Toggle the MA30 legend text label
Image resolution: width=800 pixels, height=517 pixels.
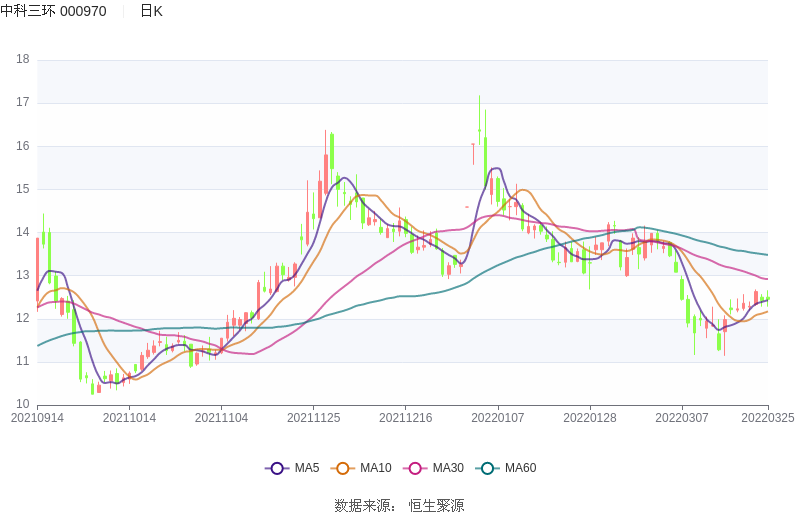tap(448, 468)
